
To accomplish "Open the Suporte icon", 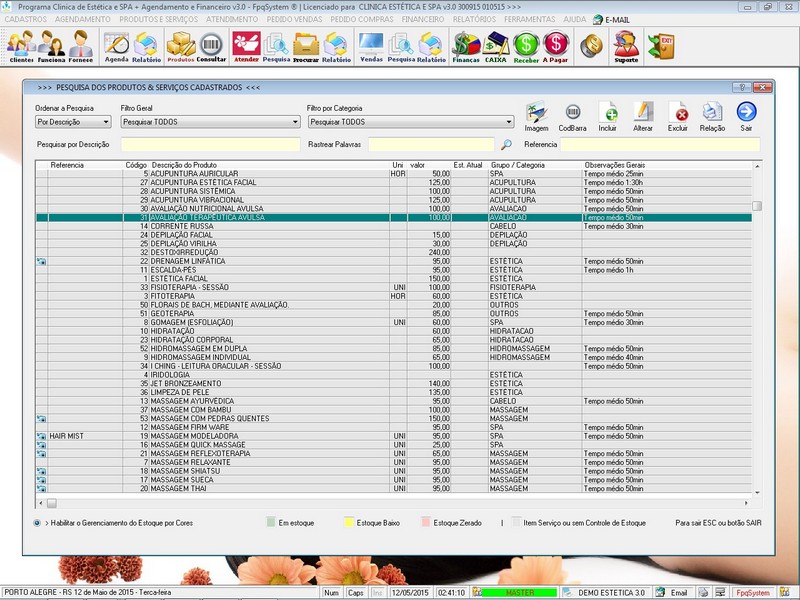I will (626, 46).
